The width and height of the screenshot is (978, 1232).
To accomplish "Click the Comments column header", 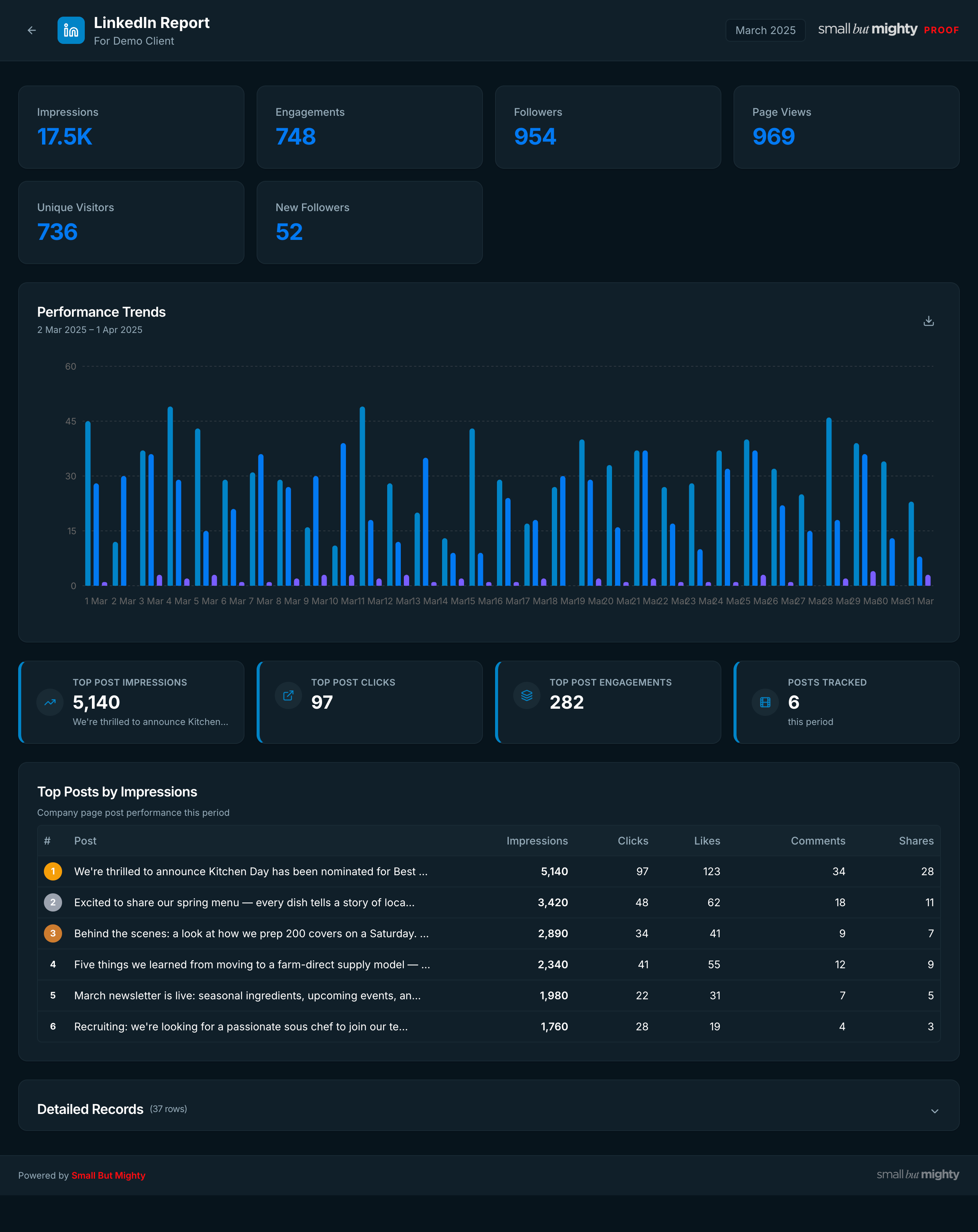I will [x=818, y=841].
